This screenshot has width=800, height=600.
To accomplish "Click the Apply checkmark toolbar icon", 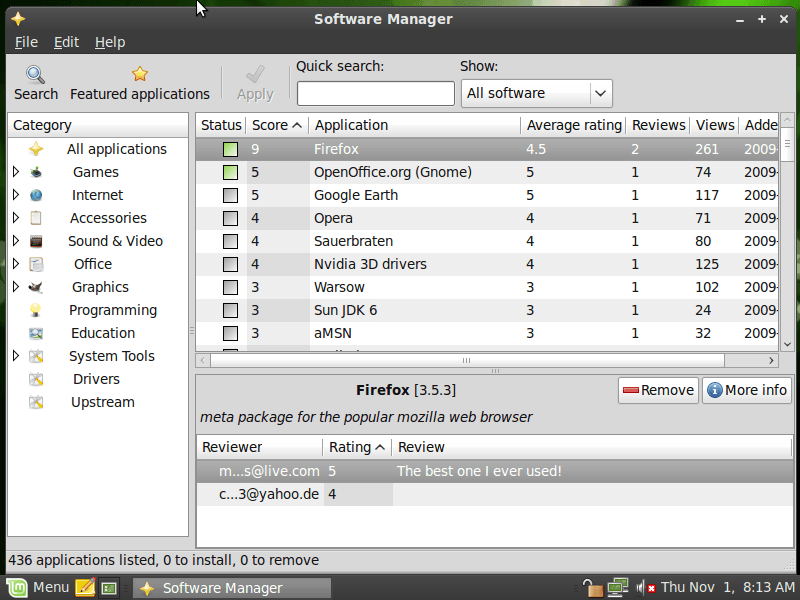I will click(x=255, y=74).
